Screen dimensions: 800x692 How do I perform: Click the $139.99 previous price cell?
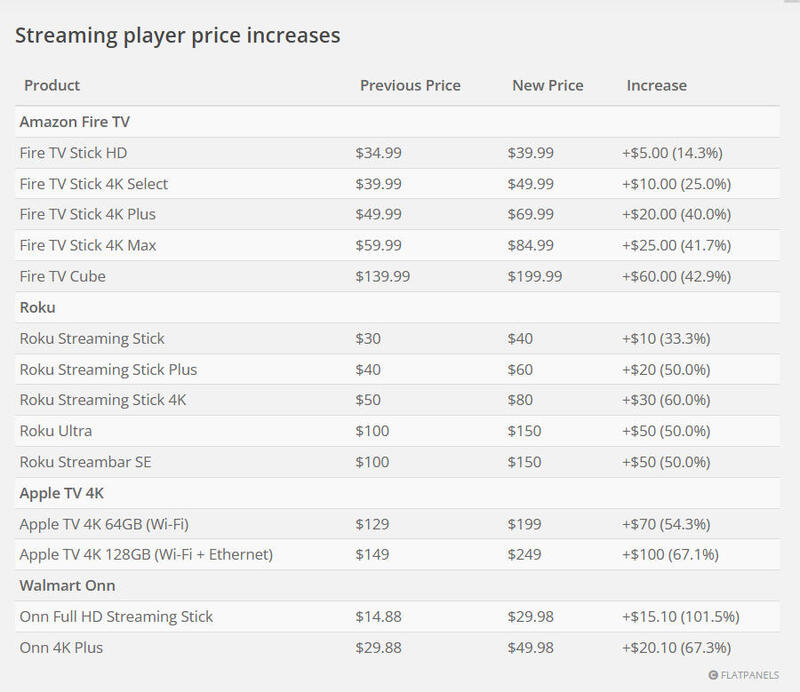383,277
